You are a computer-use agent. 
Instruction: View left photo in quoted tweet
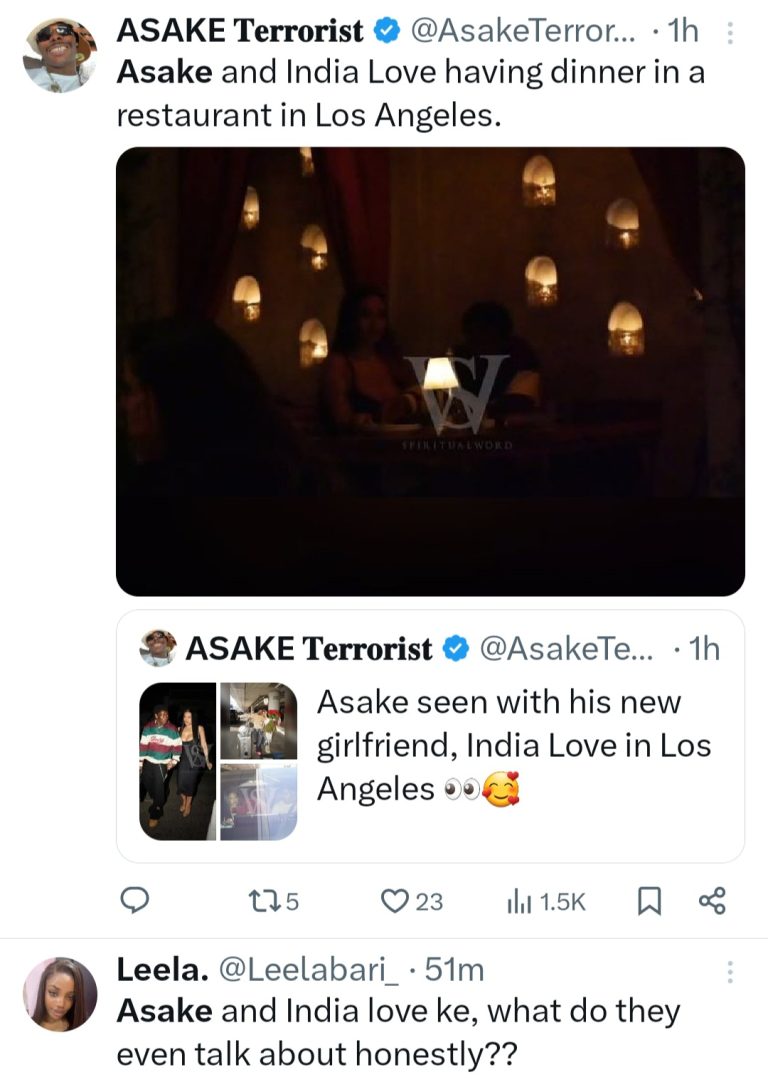[177, 761]
